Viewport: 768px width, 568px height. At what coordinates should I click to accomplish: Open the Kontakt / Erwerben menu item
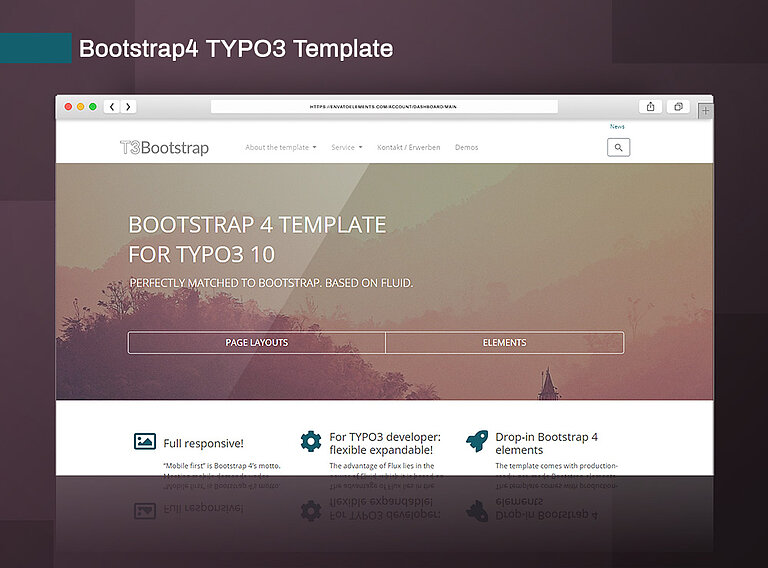tap(408, 147)
